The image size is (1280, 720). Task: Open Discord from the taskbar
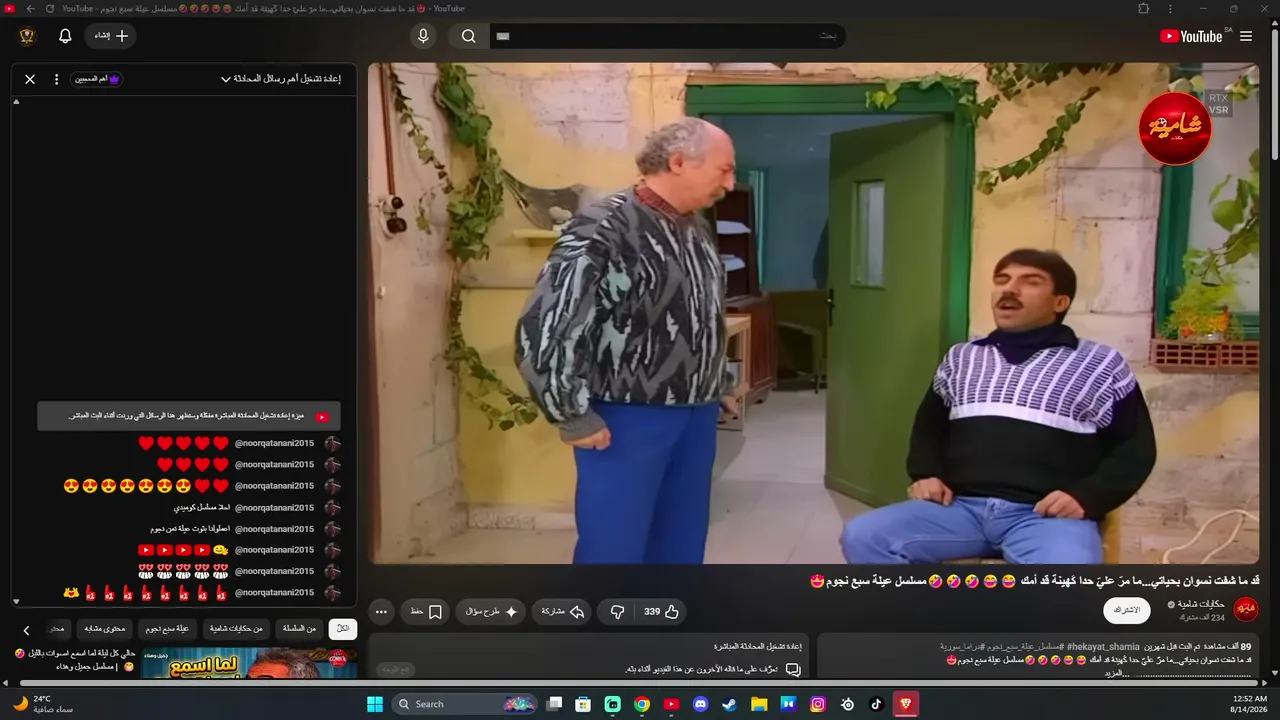click(x=700, y=704)
